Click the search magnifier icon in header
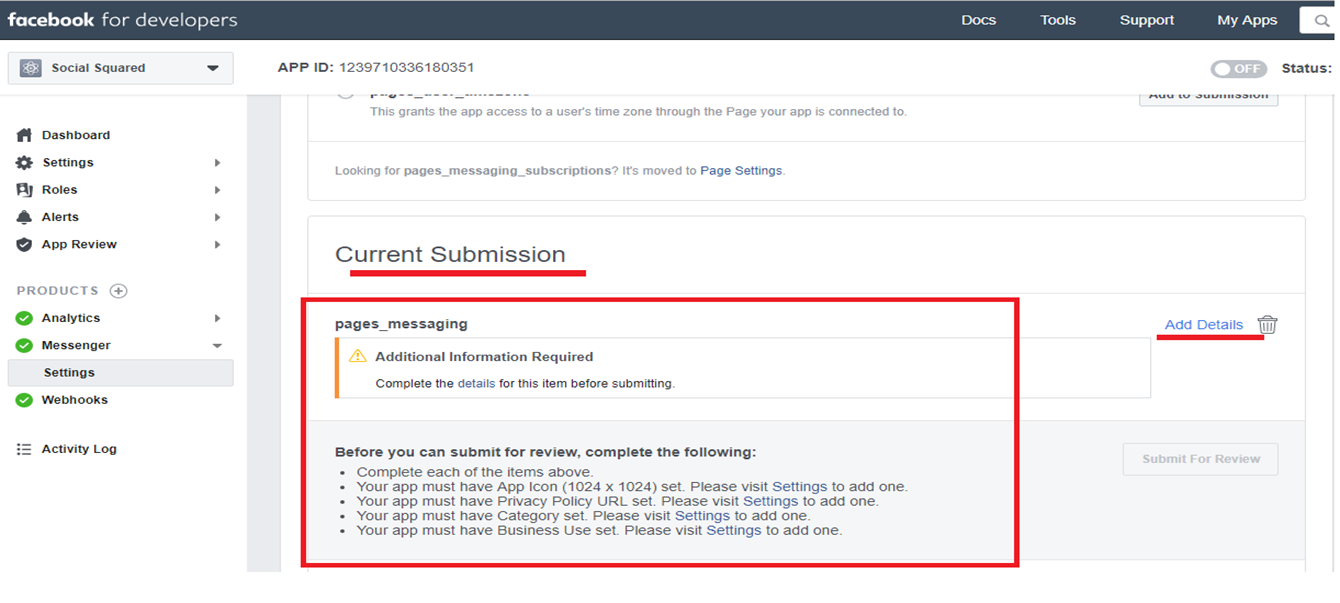 click(x=1321, y=20)
